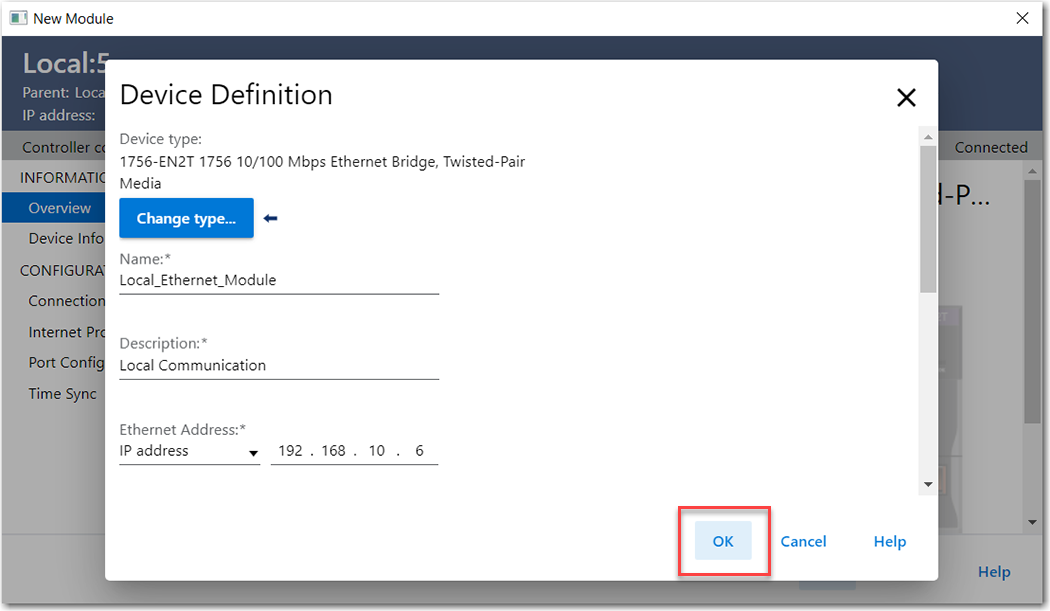Click the dialog vertical scrollbar thumb

(927, 219)
